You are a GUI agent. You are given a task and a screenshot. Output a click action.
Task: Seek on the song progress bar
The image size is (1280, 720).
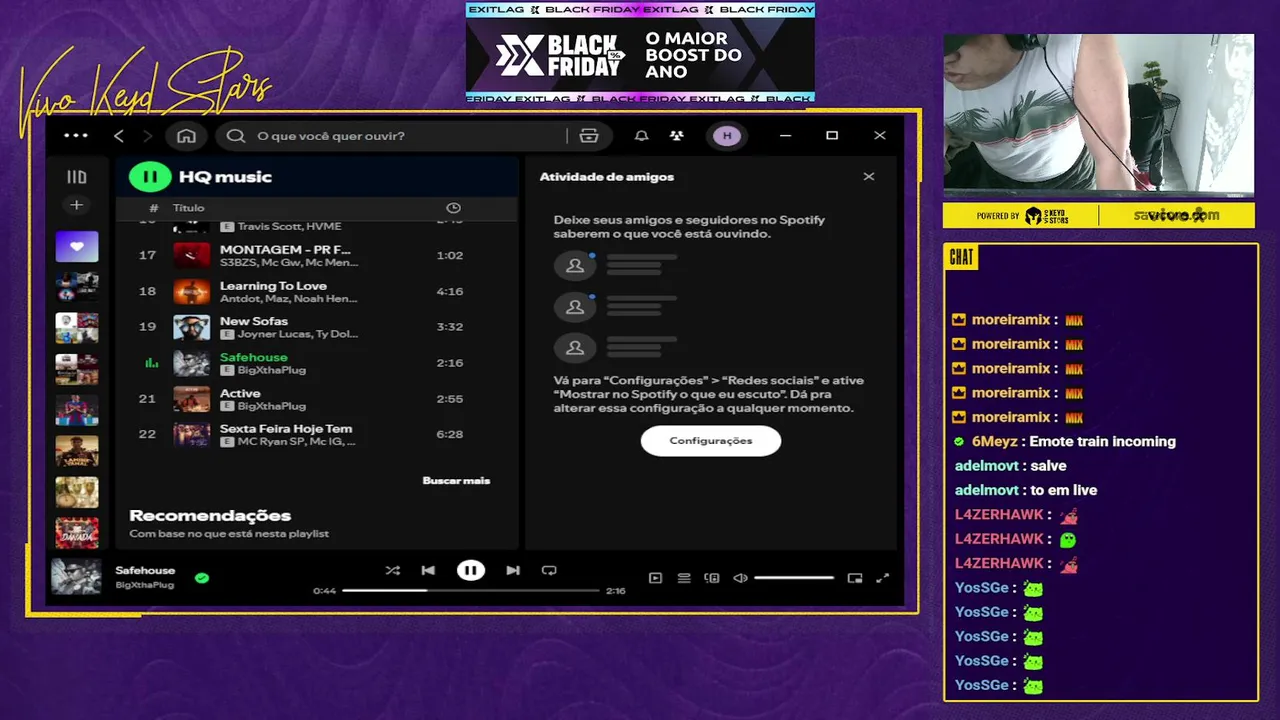[x=470, y=591]
